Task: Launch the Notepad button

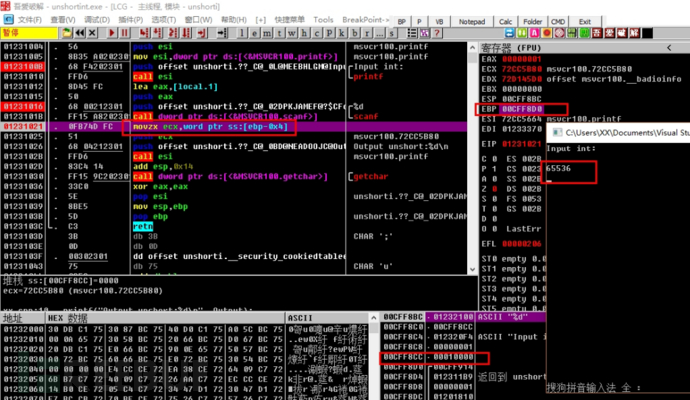Action: coord(472,22)
